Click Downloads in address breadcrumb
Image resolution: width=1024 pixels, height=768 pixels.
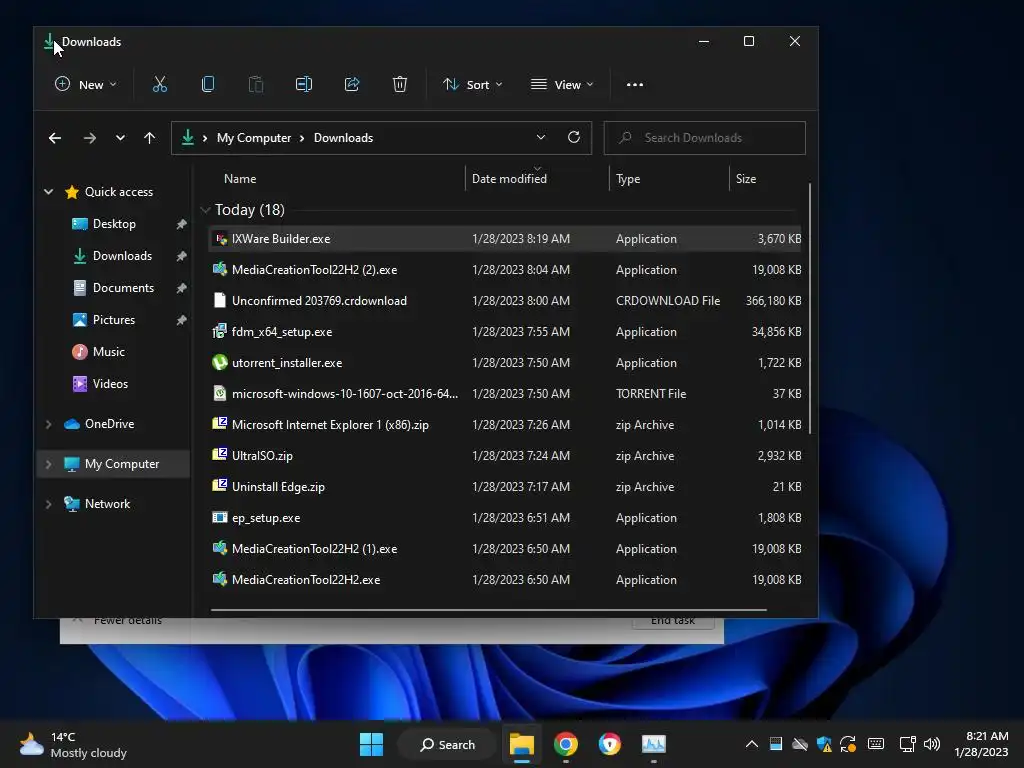tap(344, 138)
